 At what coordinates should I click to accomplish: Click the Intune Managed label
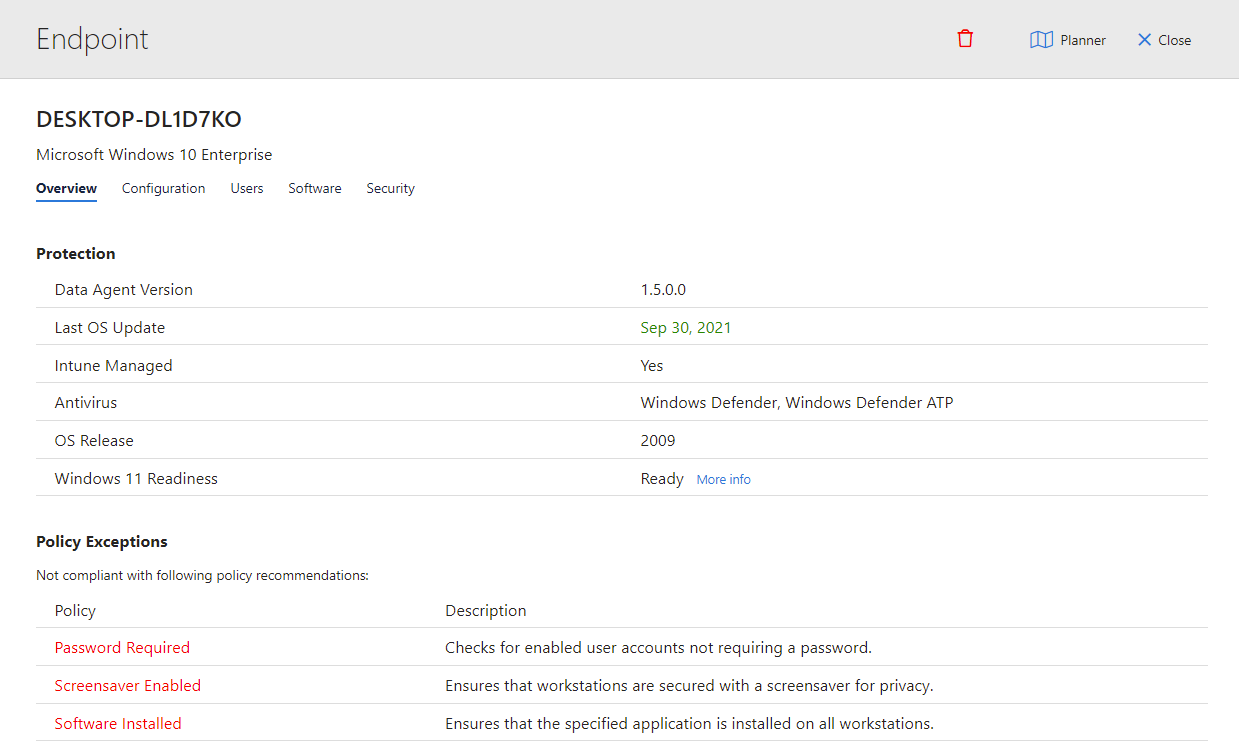pyautogui.click(x=114, y=366)
